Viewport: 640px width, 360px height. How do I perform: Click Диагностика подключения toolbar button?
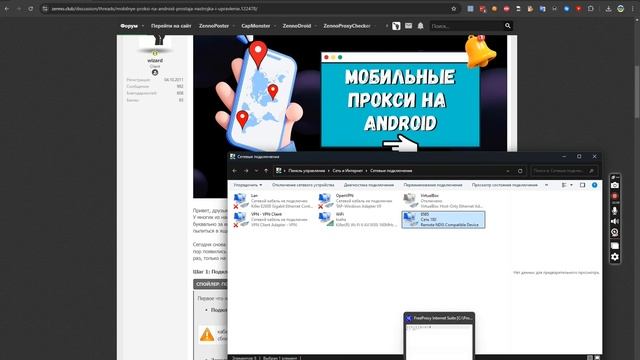pos(369,185)
